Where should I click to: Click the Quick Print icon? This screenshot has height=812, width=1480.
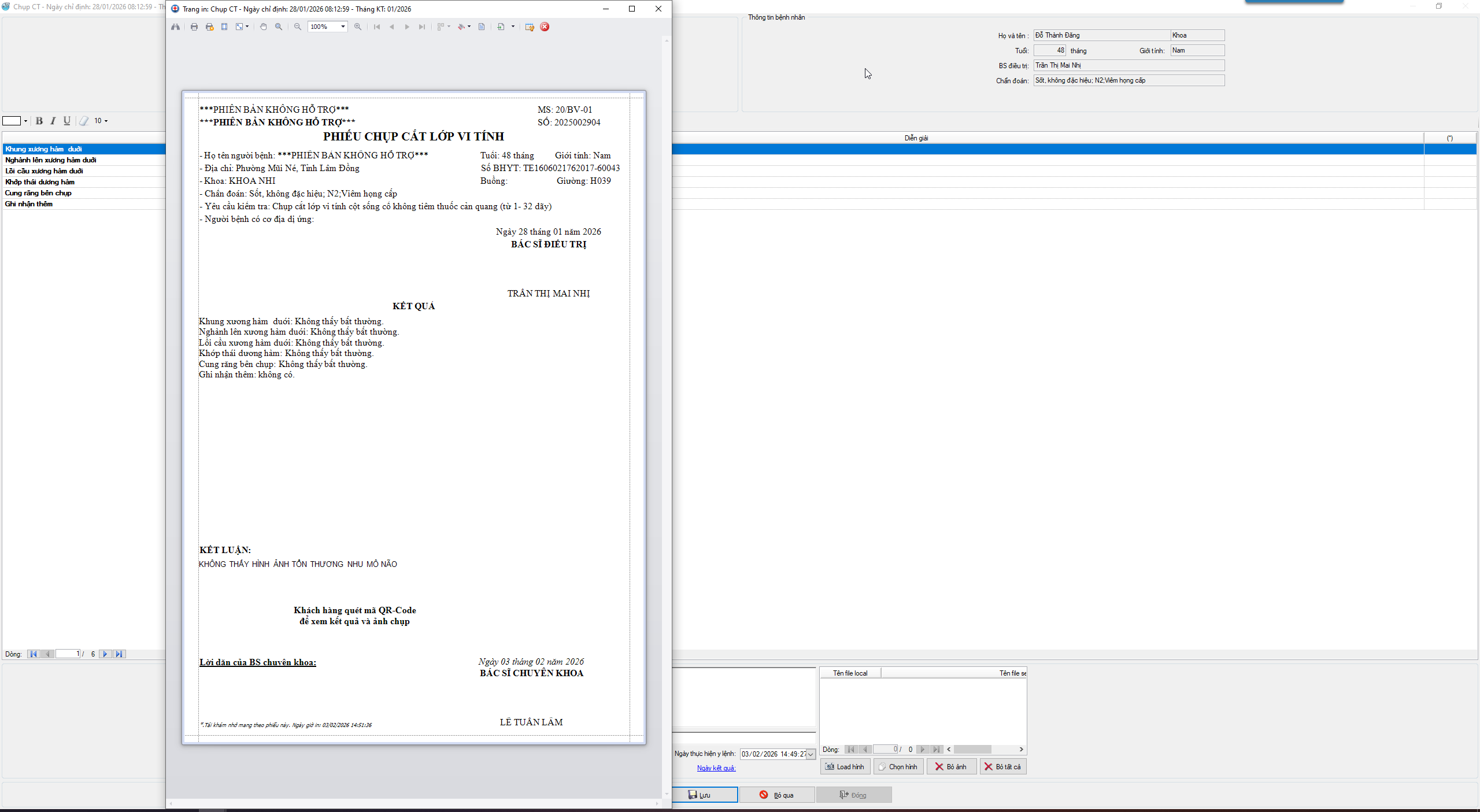pyautogui.click(x=209, y=27)
